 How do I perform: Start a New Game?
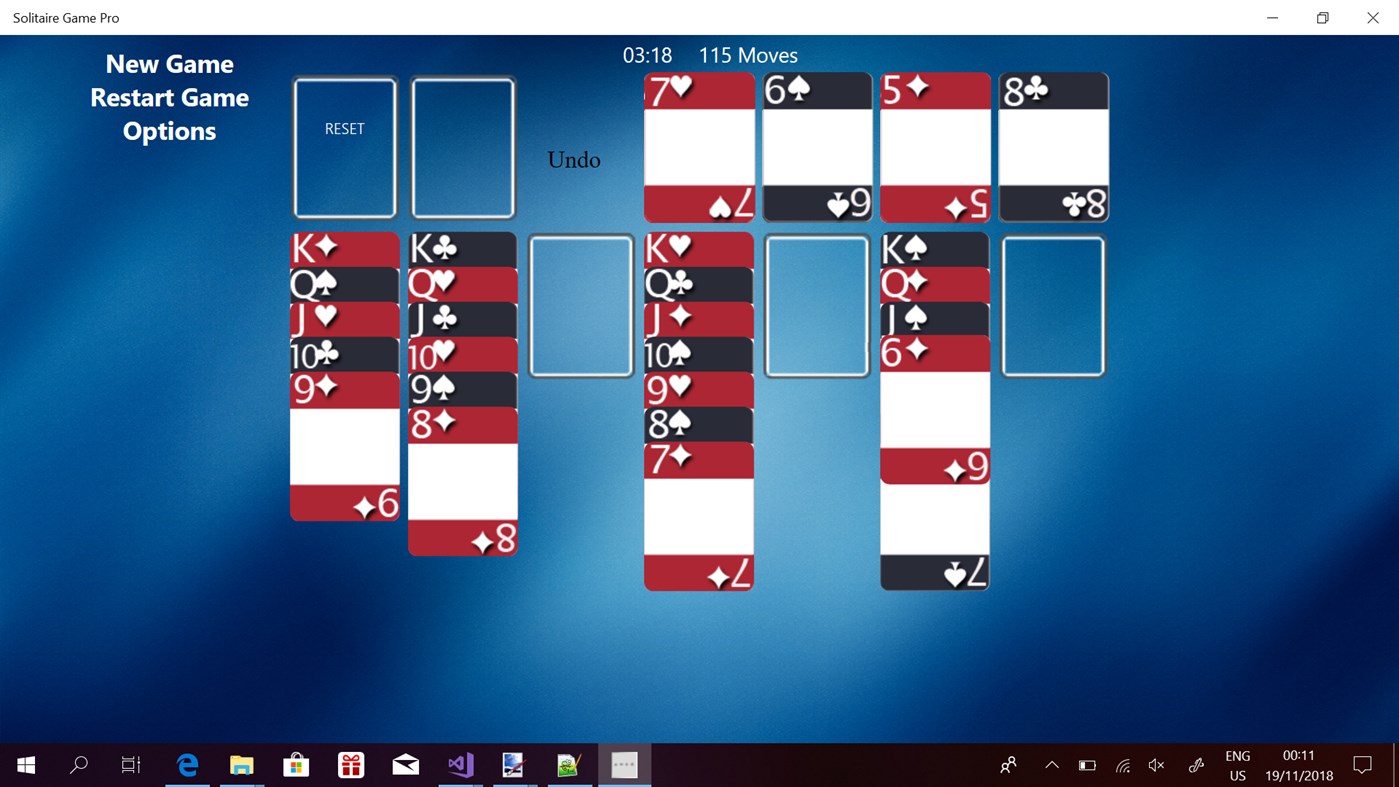pos(169,63)
